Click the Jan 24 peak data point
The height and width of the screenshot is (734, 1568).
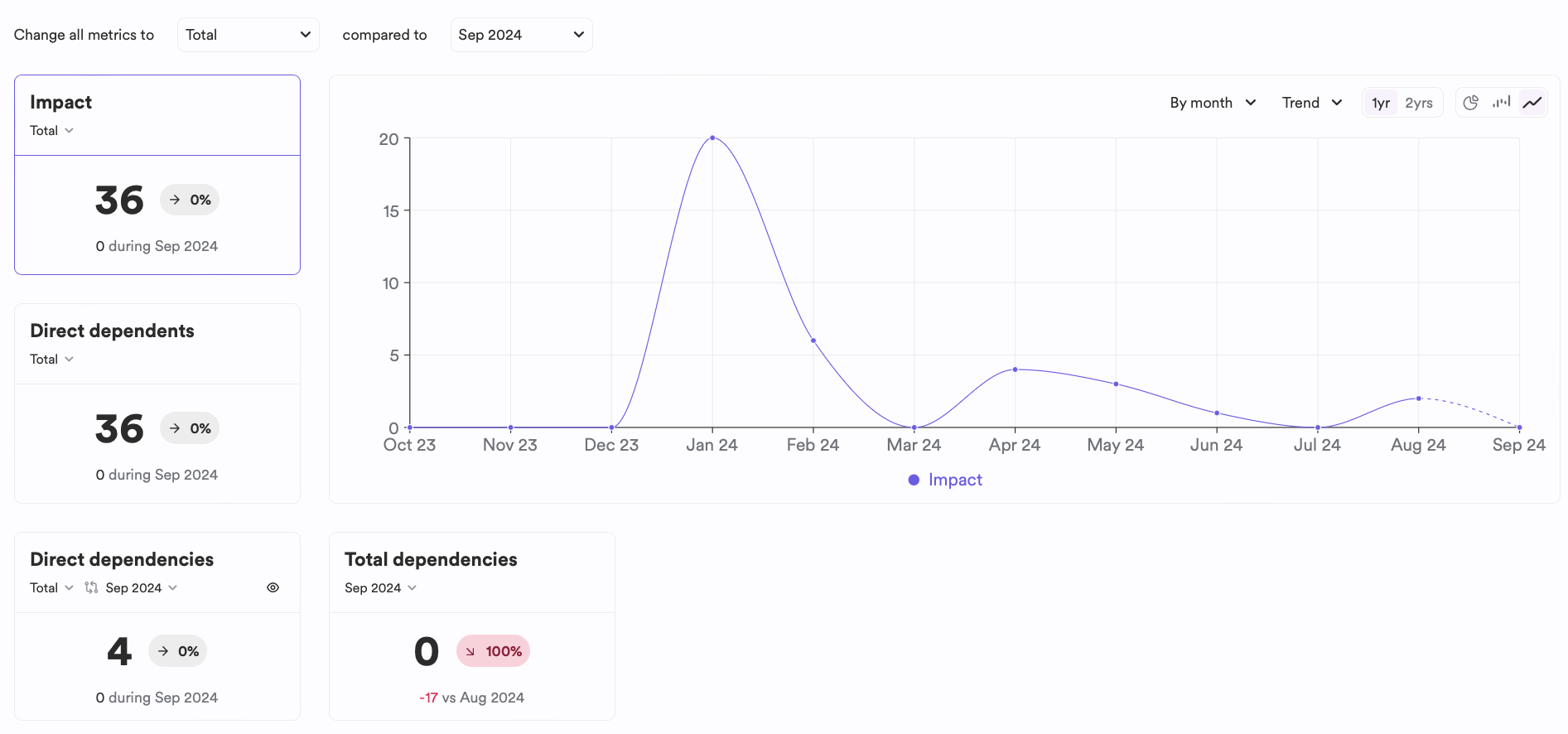pos(712,138)
